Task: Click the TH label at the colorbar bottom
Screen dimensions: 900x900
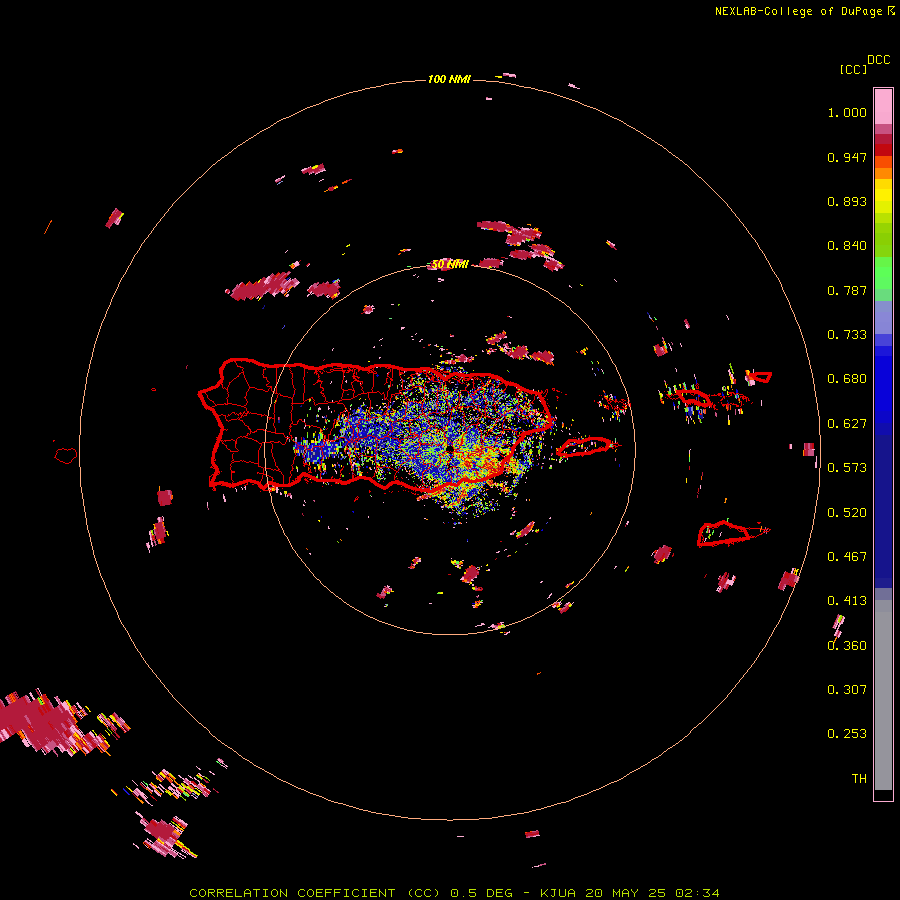Action: (859, 779)
